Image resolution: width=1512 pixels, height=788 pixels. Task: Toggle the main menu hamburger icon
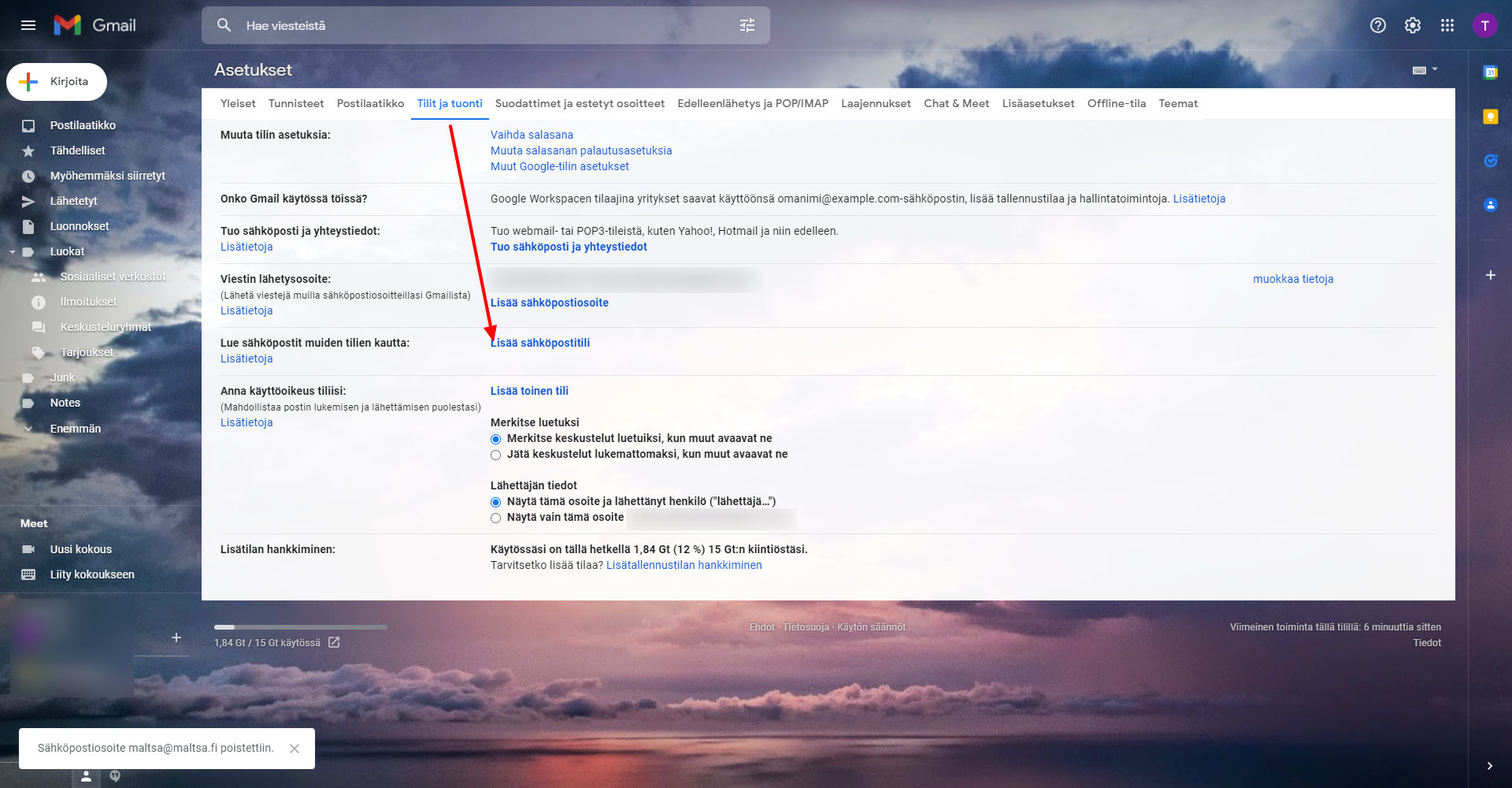click(x=28, y=25)
